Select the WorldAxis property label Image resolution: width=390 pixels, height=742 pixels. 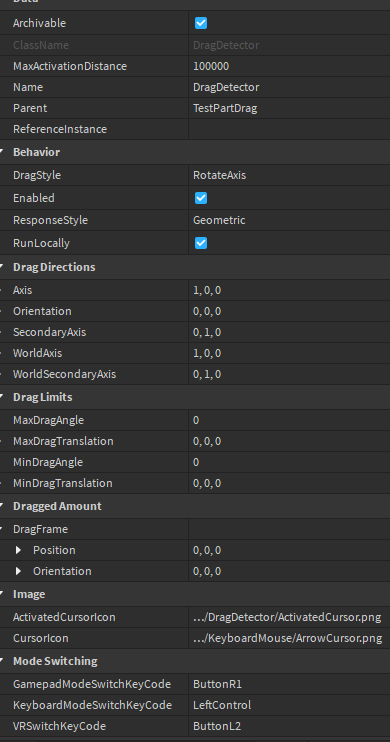point(37,353)
